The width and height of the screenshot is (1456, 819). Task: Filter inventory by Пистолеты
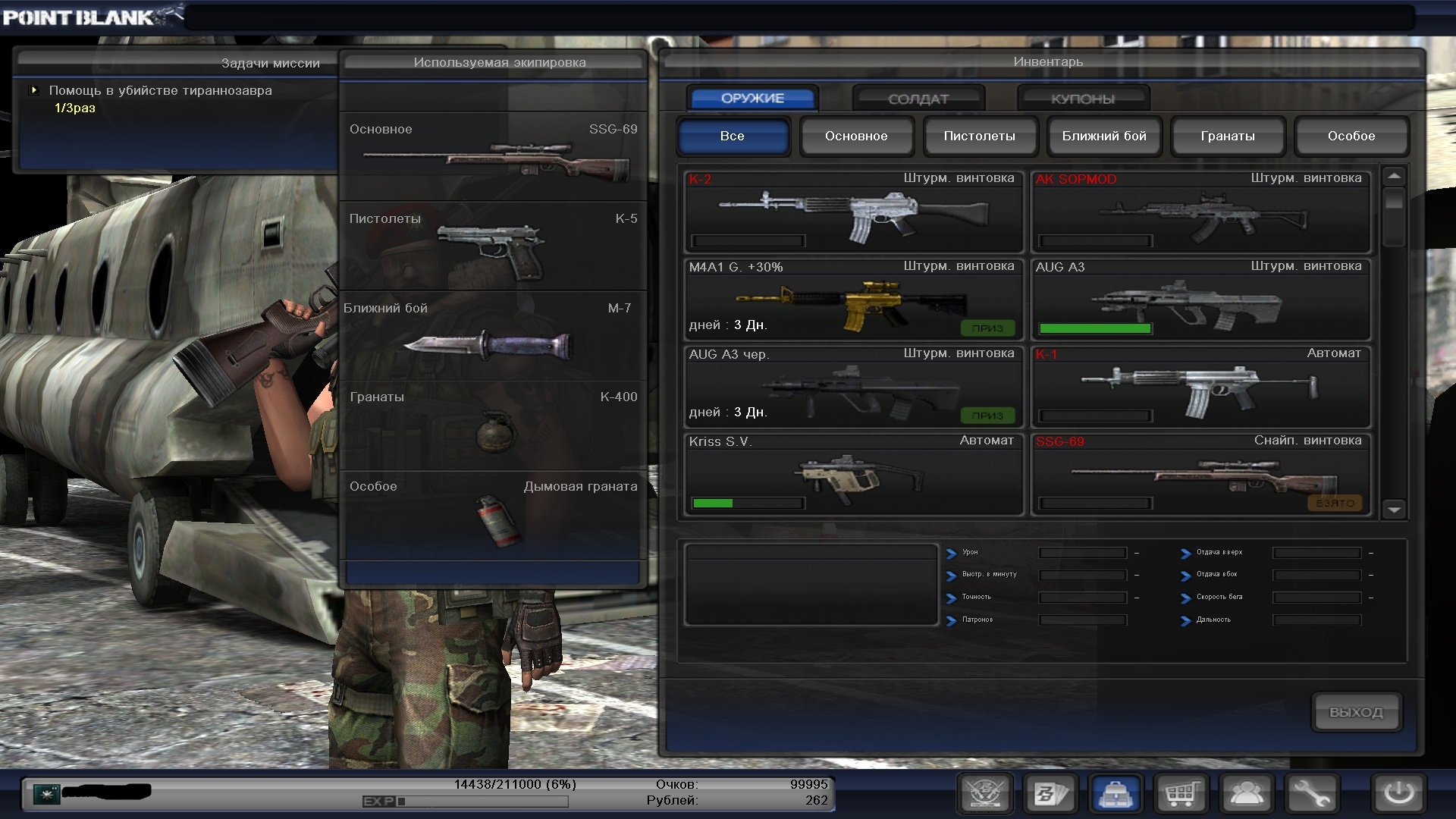[980, 136]
